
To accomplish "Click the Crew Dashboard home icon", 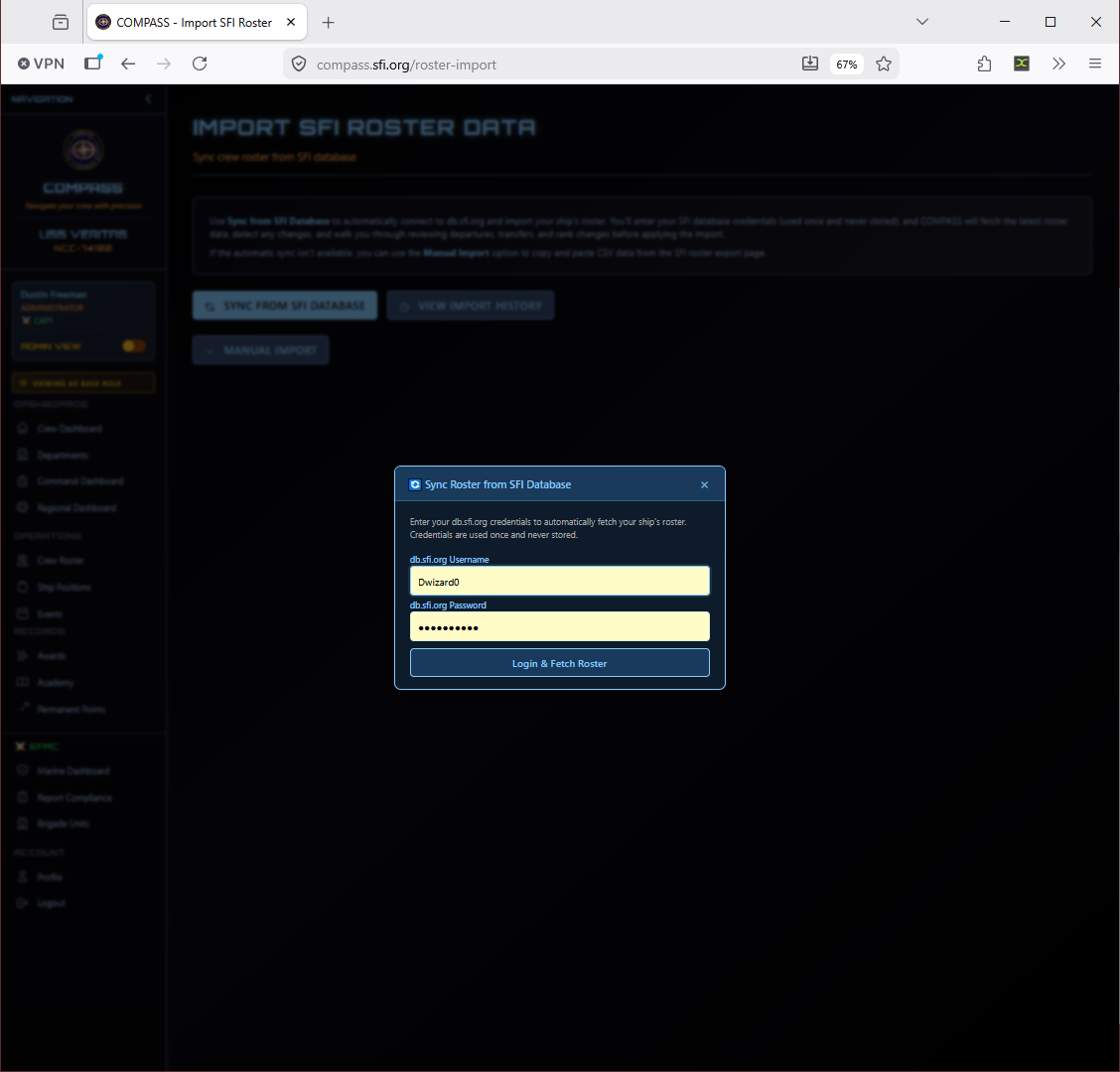I will coord(22,428).
